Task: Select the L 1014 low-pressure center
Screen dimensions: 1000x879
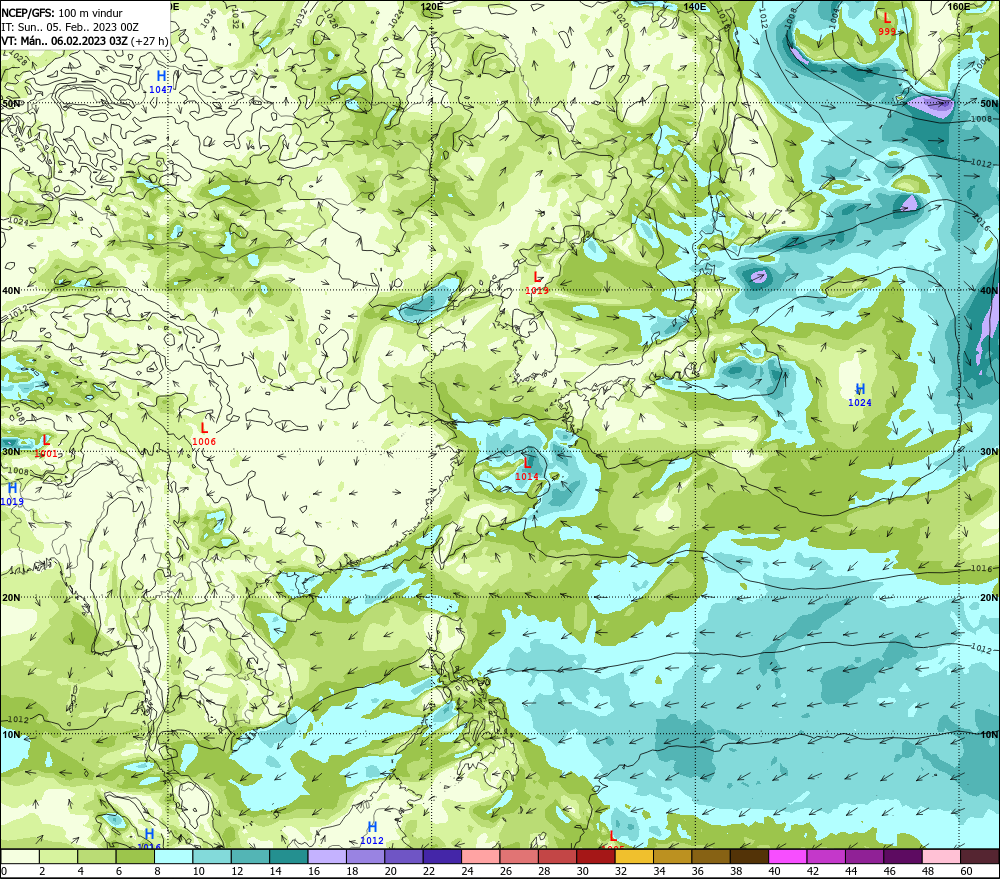Action: [x=527, y=469]
